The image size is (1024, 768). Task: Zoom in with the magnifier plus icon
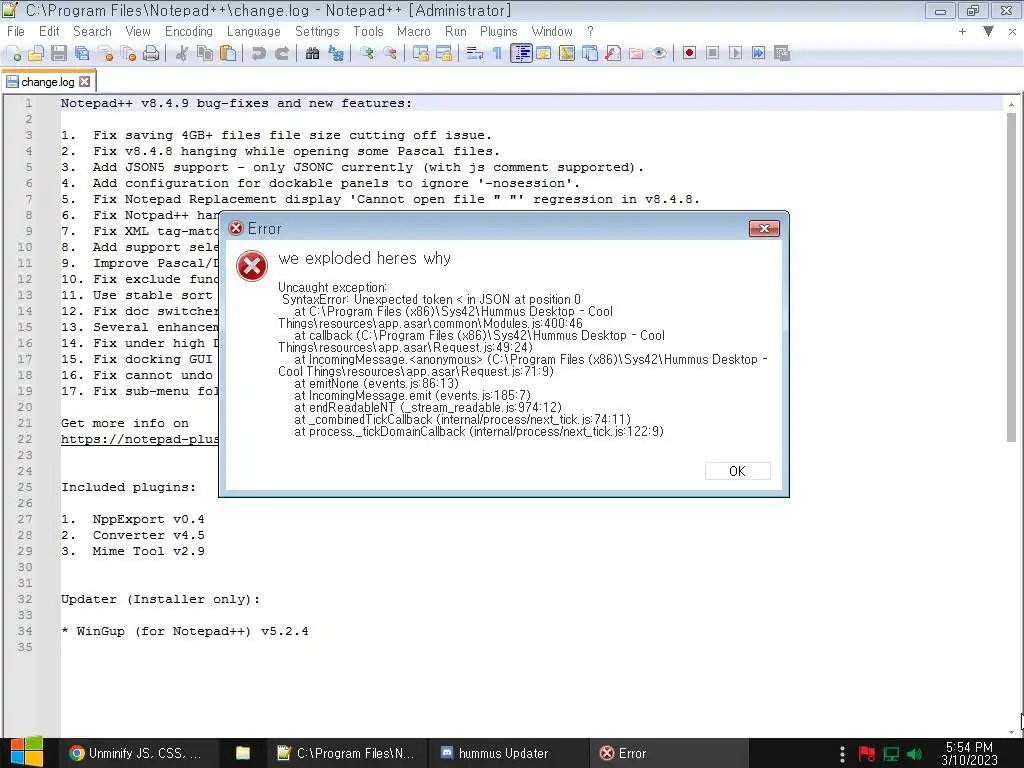coord(366,54)
